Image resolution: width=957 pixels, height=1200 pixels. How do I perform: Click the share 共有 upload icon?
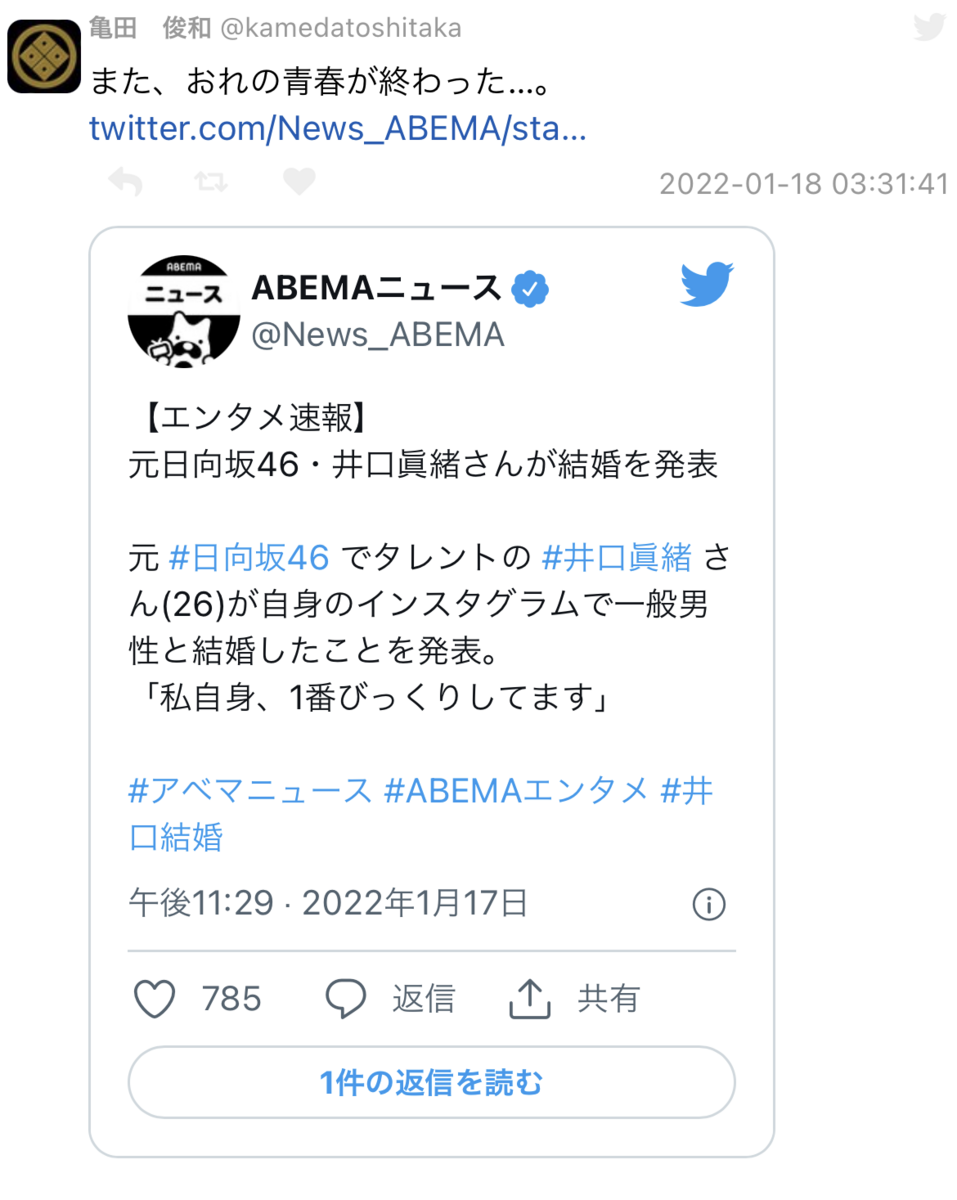point(531,998)
